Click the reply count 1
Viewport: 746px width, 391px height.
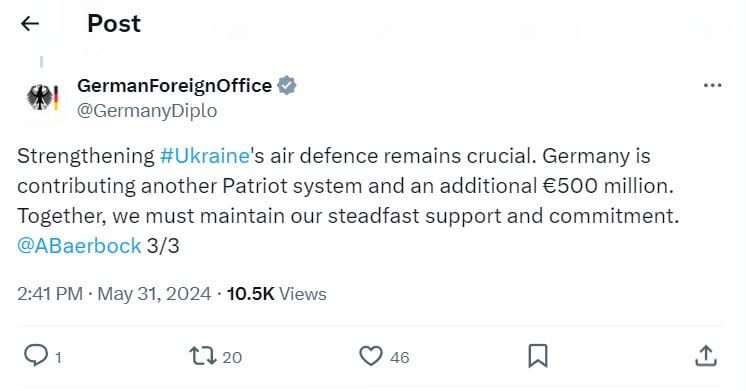point(59,357)
